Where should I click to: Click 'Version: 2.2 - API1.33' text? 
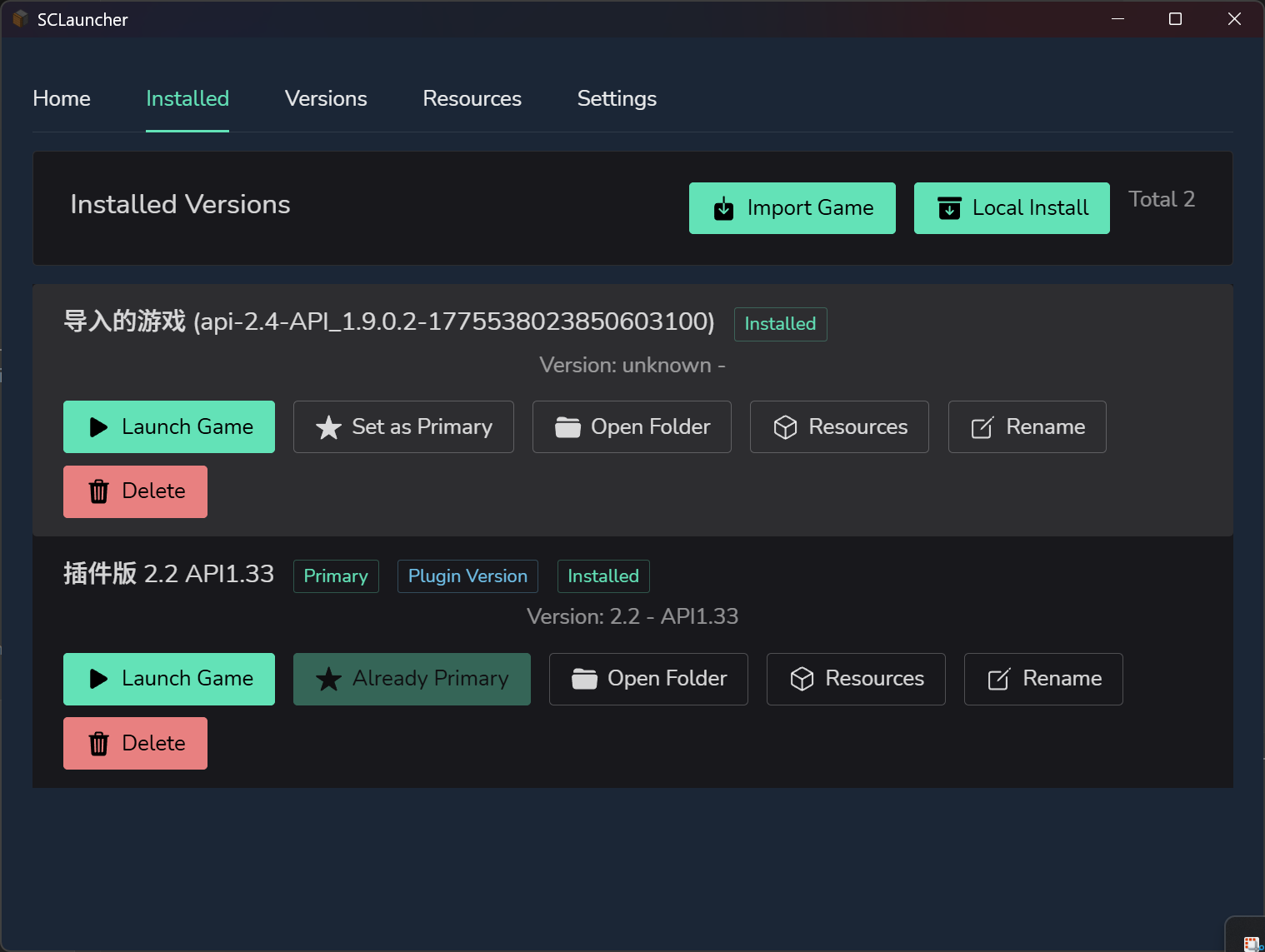click(632, 616)
